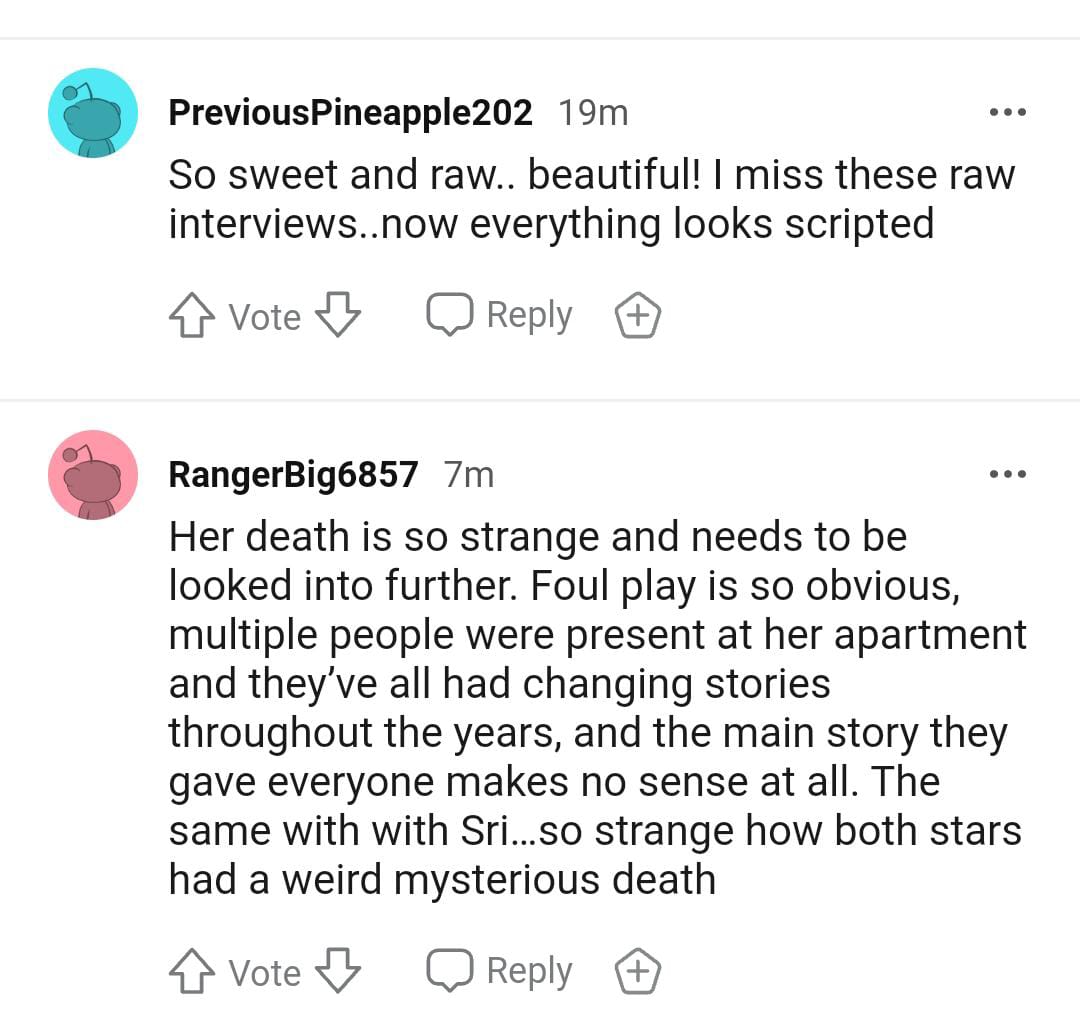Open RangerBig6857's pink avatar

click(93, 475)
